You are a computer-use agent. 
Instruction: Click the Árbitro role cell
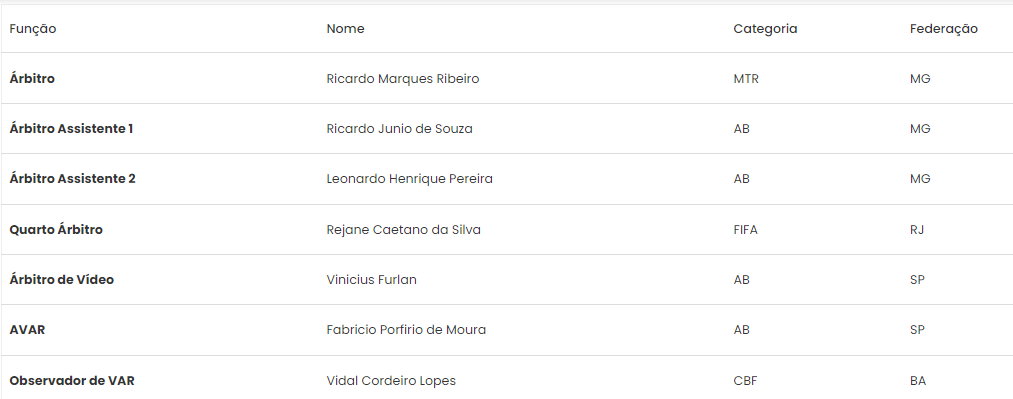click(x=32, y=78)
